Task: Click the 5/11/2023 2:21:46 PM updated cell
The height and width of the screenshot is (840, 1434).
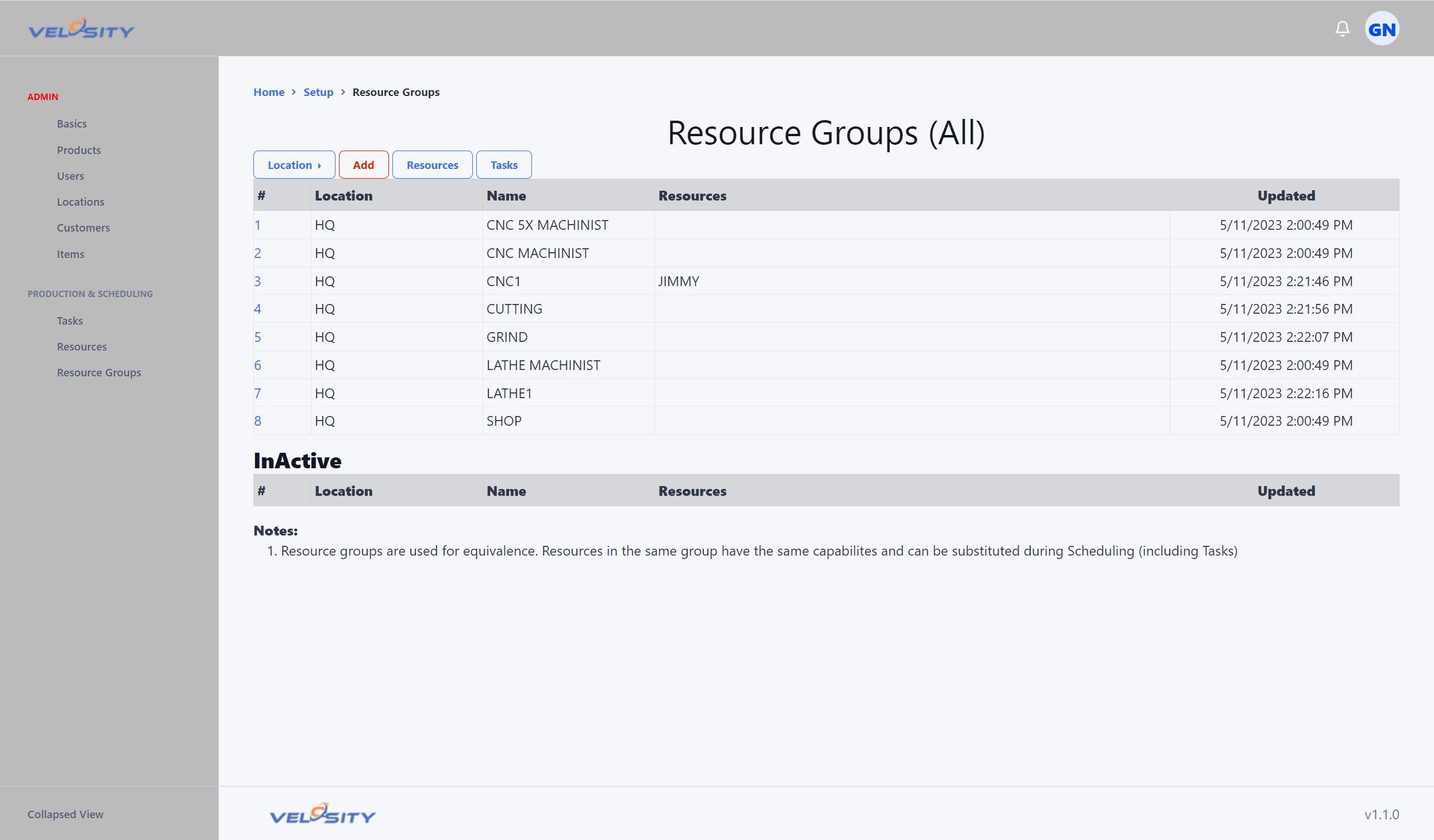Action: tap(1285, 282)
